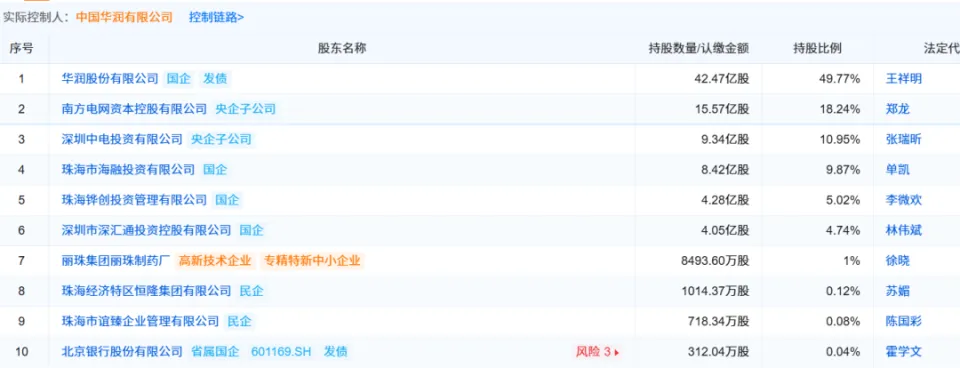Click the 持股数量/认缴金额 column header
The image size is (960, 368).
coord(699,48)
